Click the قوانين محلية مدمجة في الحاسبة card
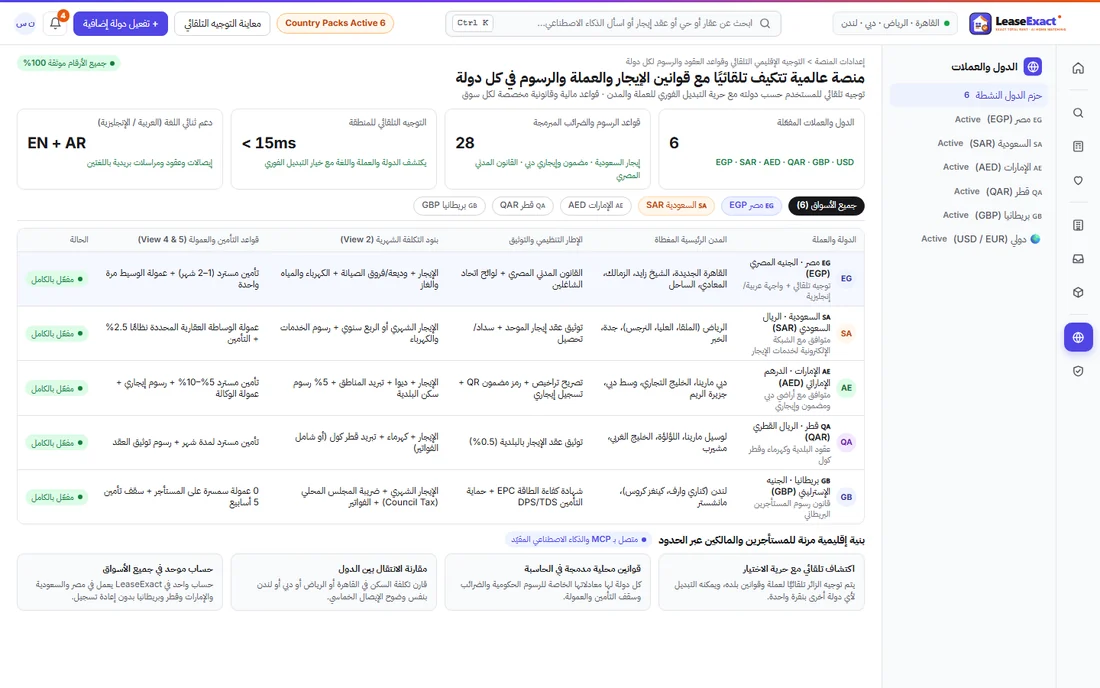This screenshot has height=688, width=1100. (x=547, y=582)
